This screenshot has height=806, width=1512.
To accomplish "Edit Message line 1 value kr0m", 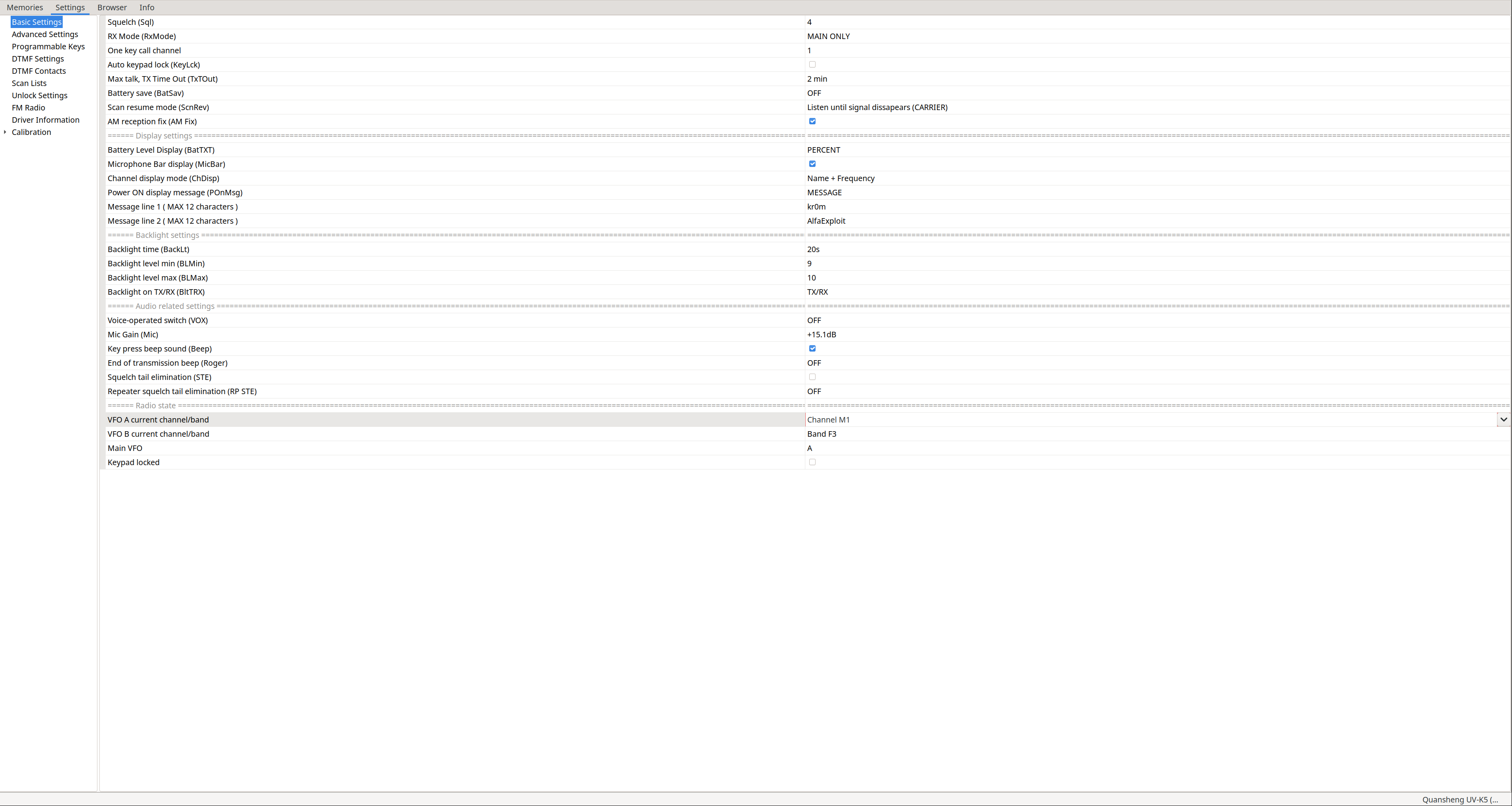I will tap(816, 207).
